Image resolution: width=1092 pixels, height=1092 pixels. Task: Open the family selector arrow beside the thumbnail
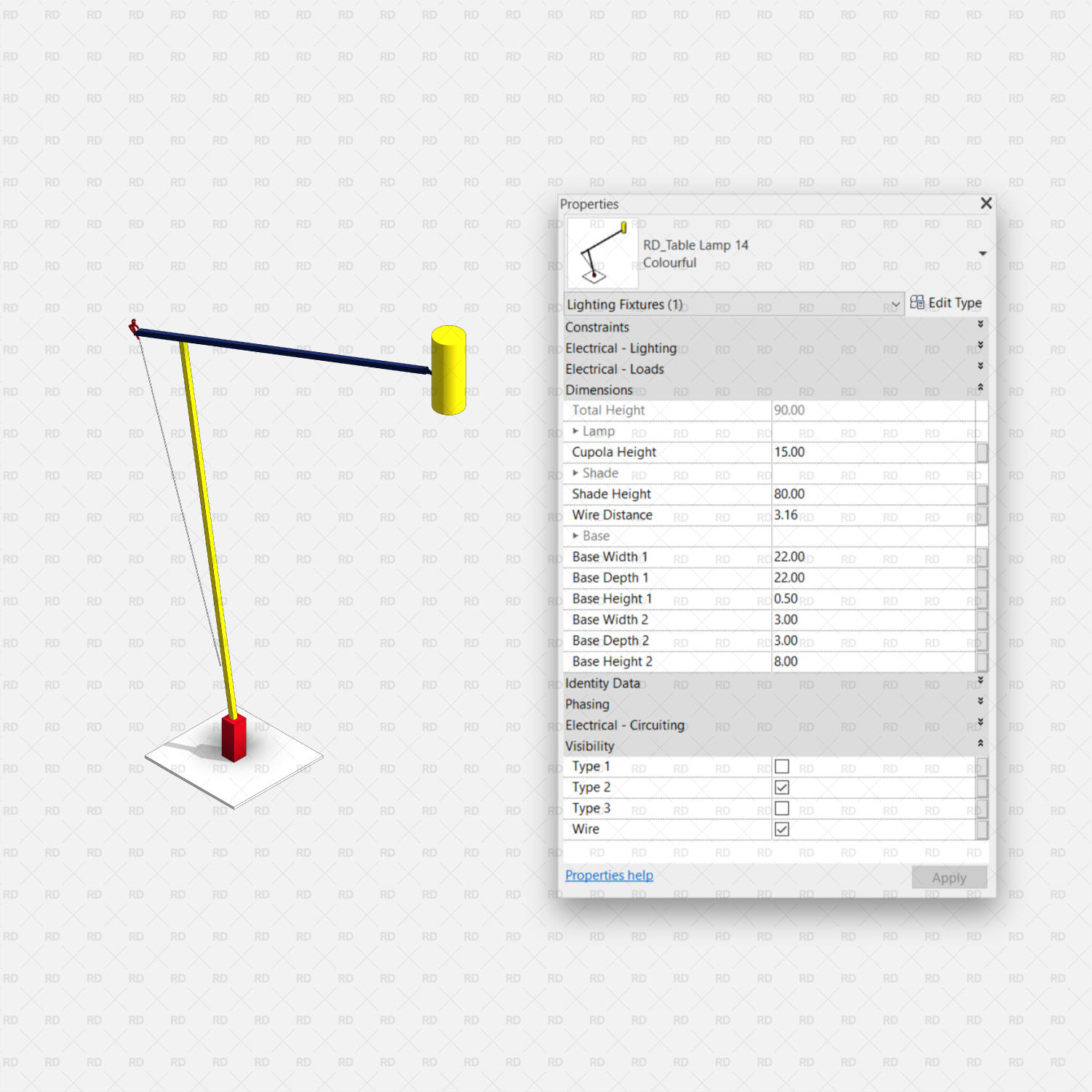coord(982,253)
